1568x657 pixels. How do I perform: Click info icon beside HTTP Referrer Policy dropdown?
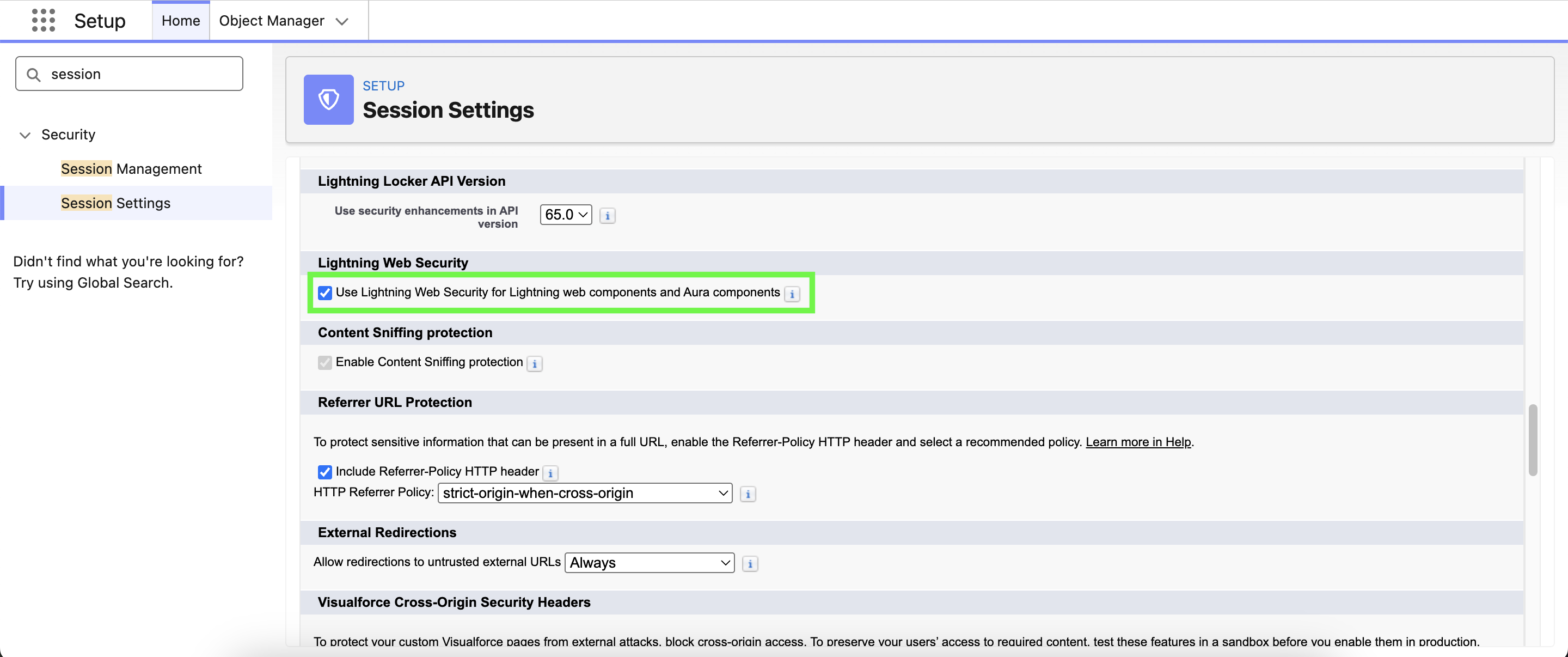click(x=748, y=495)
